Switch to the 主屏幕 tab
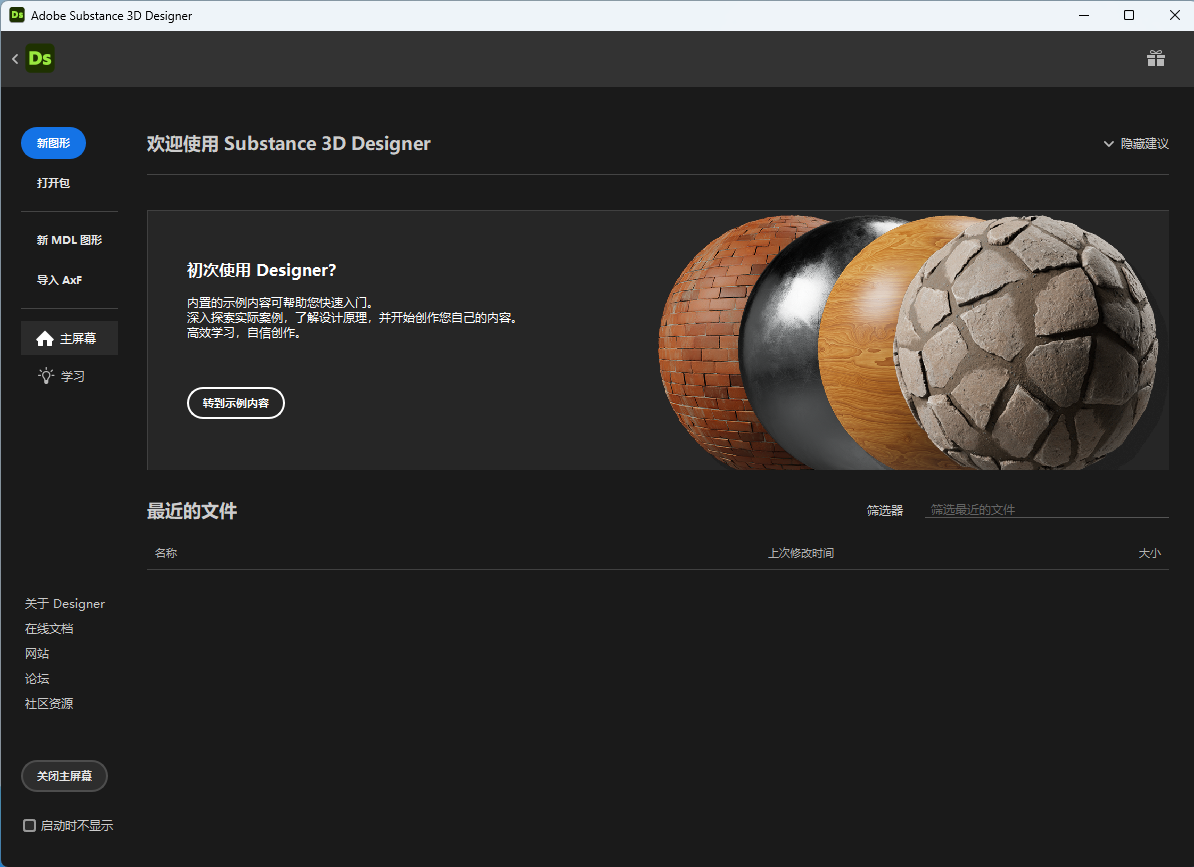 pyautogui.click(x=69, y=338)
